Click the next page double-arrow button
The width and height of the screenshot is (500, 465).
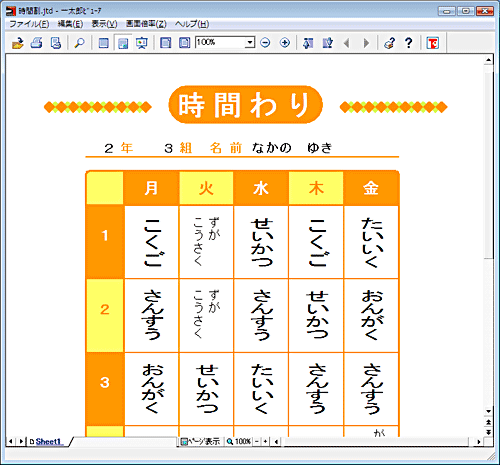tap(488, 432)
